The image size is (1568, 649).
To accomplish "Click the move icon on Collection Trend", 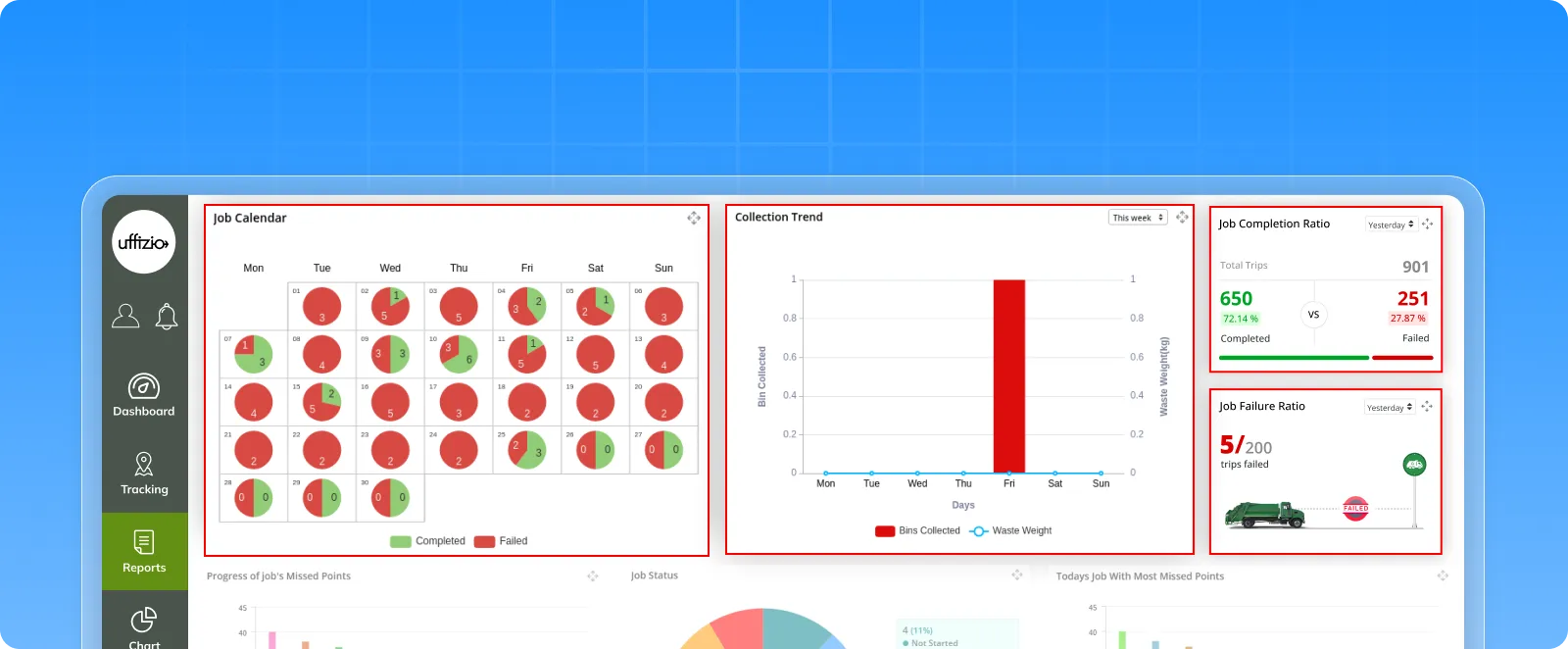I will [x=1182, y=217].
